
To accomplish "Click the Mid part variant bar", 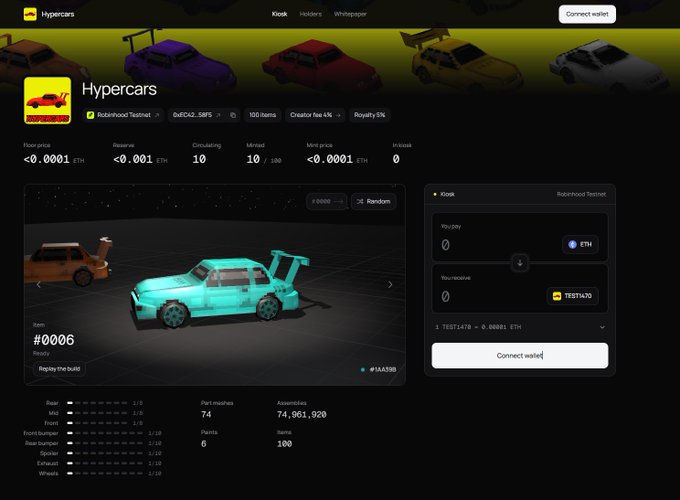I will click(97, 413).
